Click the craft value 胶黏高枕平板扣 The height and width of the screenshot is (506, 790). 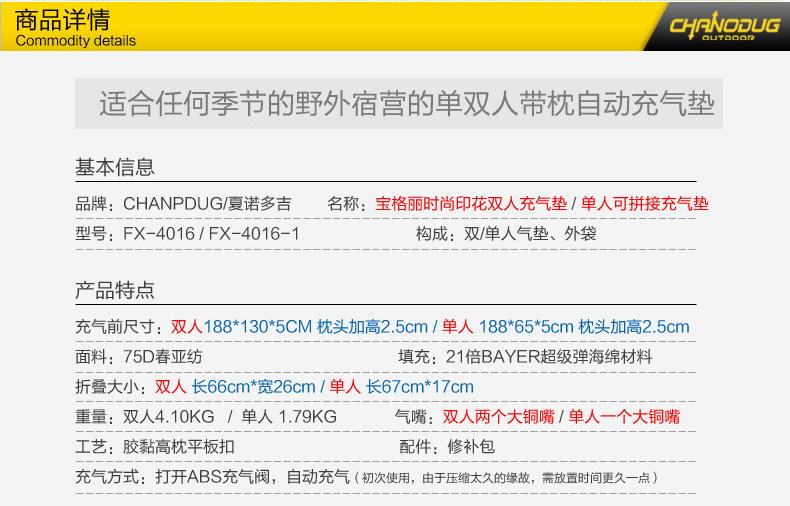coord(179,447)
